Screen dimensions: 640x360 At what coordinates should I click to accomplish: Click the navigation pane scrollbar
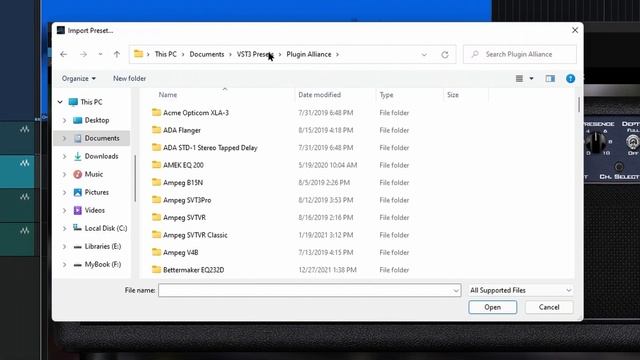pos(135,178)
